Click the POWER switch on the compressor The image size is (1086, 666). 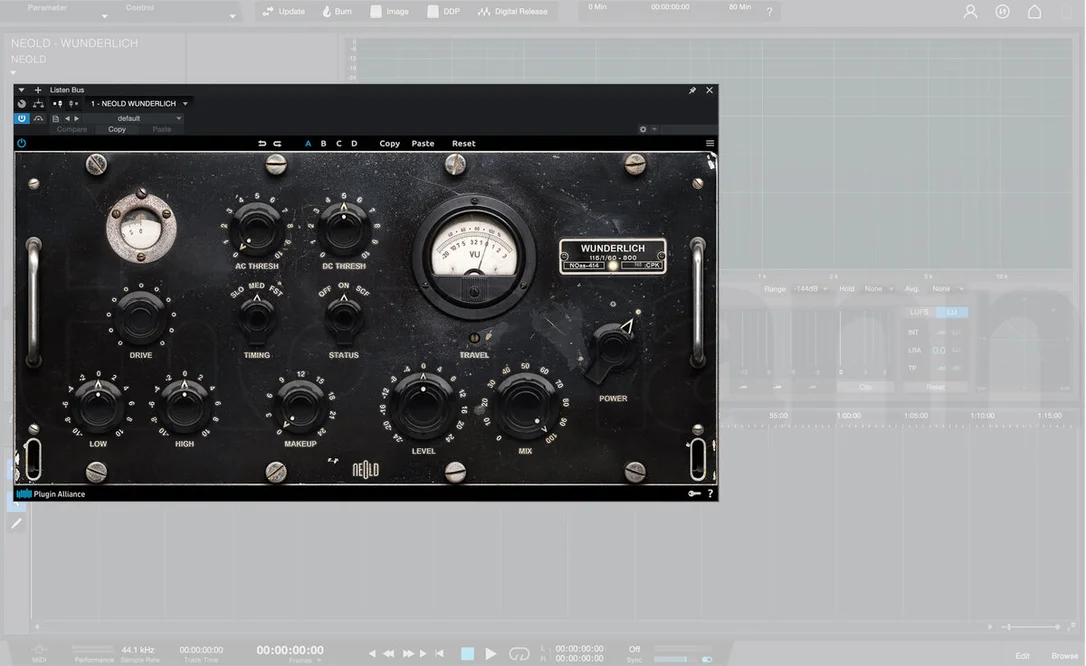[x=613, y=347]
